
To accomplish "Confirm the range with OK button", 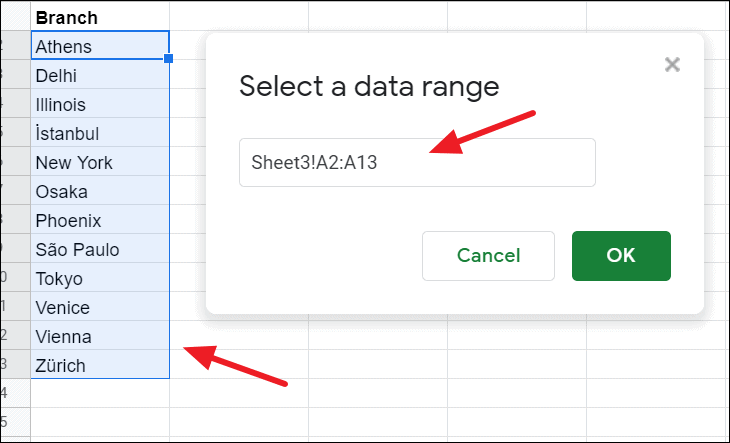I will click(621, 256).
